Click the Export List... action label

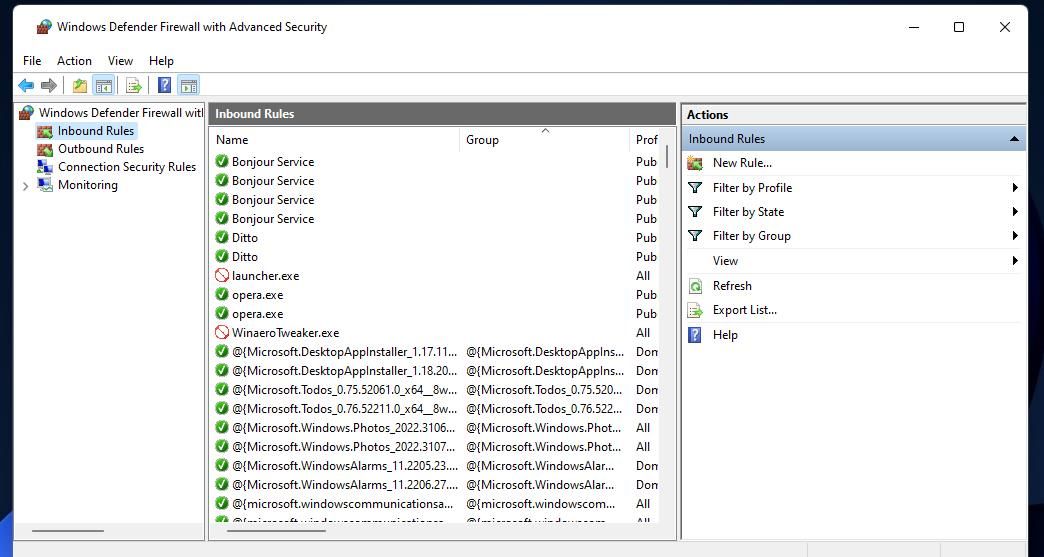tap(744, 310)
